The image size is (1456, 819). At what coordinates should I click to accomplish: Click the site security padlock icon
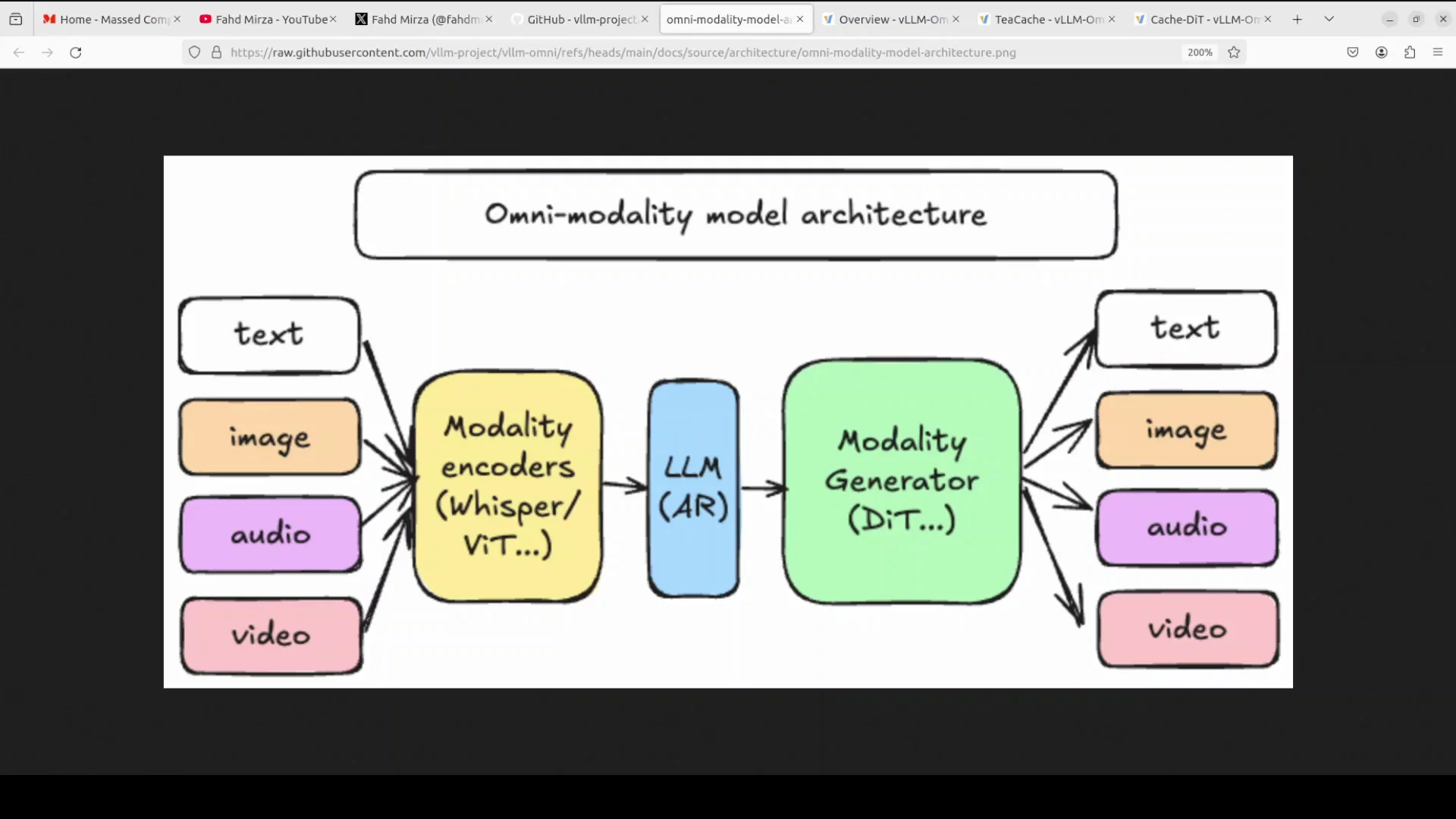[x=216, y=52]
